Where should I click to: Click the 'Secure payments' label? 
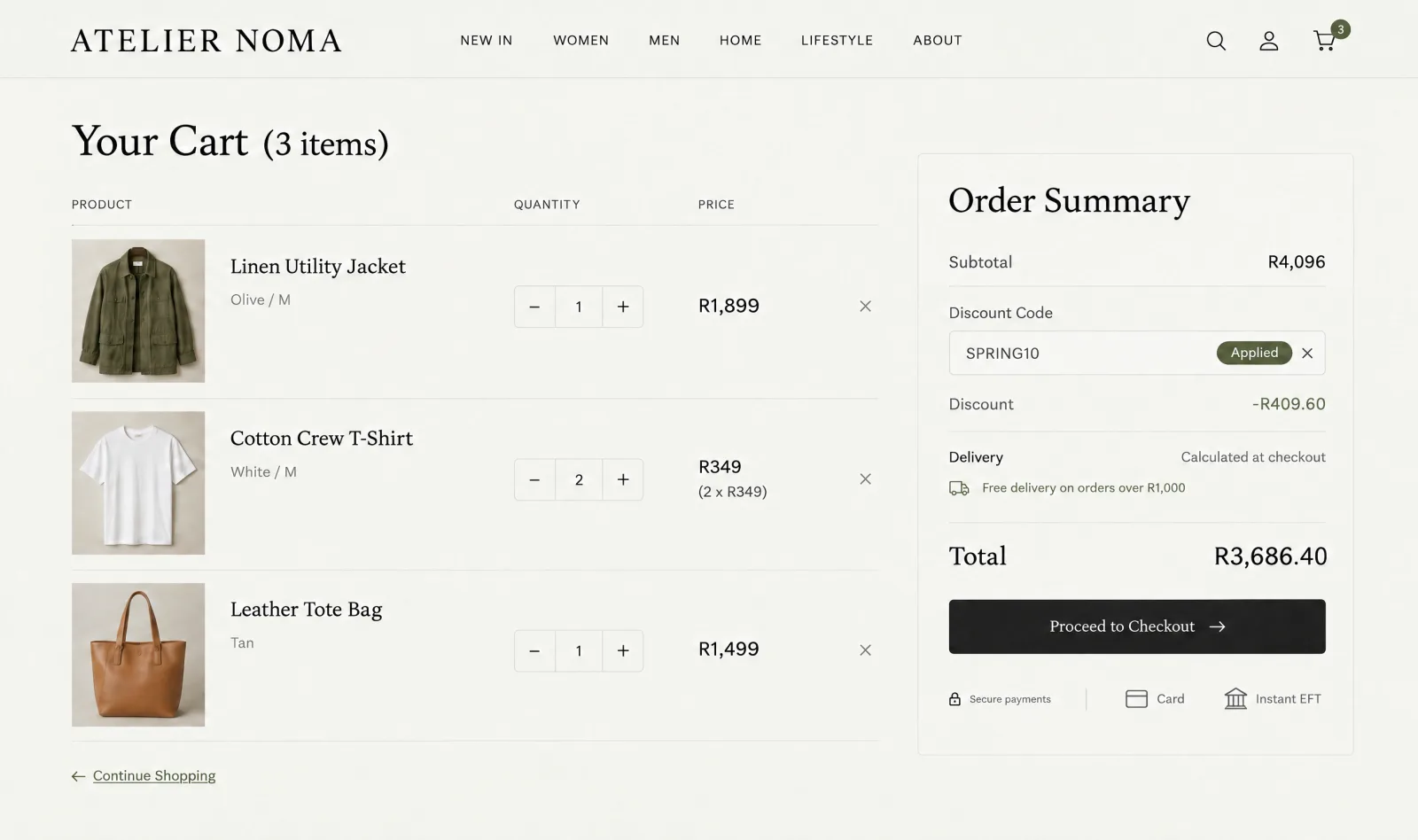[x=1010, y=699]
